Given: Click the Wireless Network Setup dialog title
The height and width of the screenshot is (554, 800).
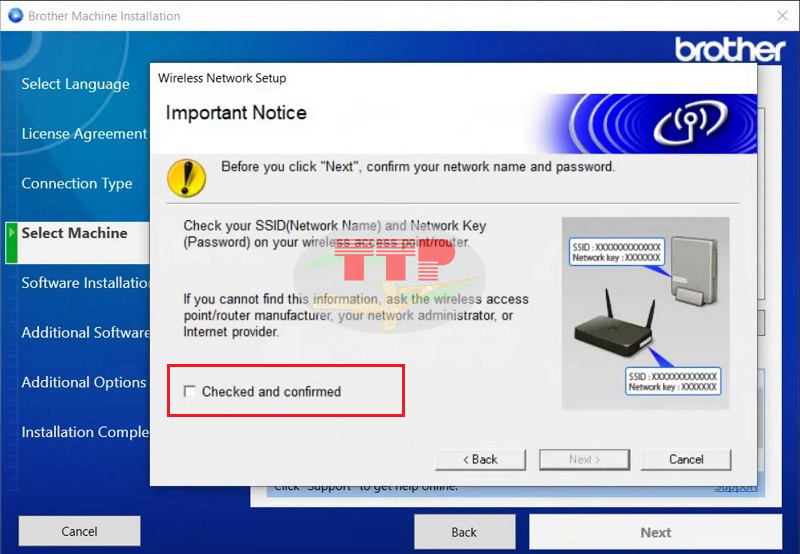Looking at the screenshot, I should [222, 78].
